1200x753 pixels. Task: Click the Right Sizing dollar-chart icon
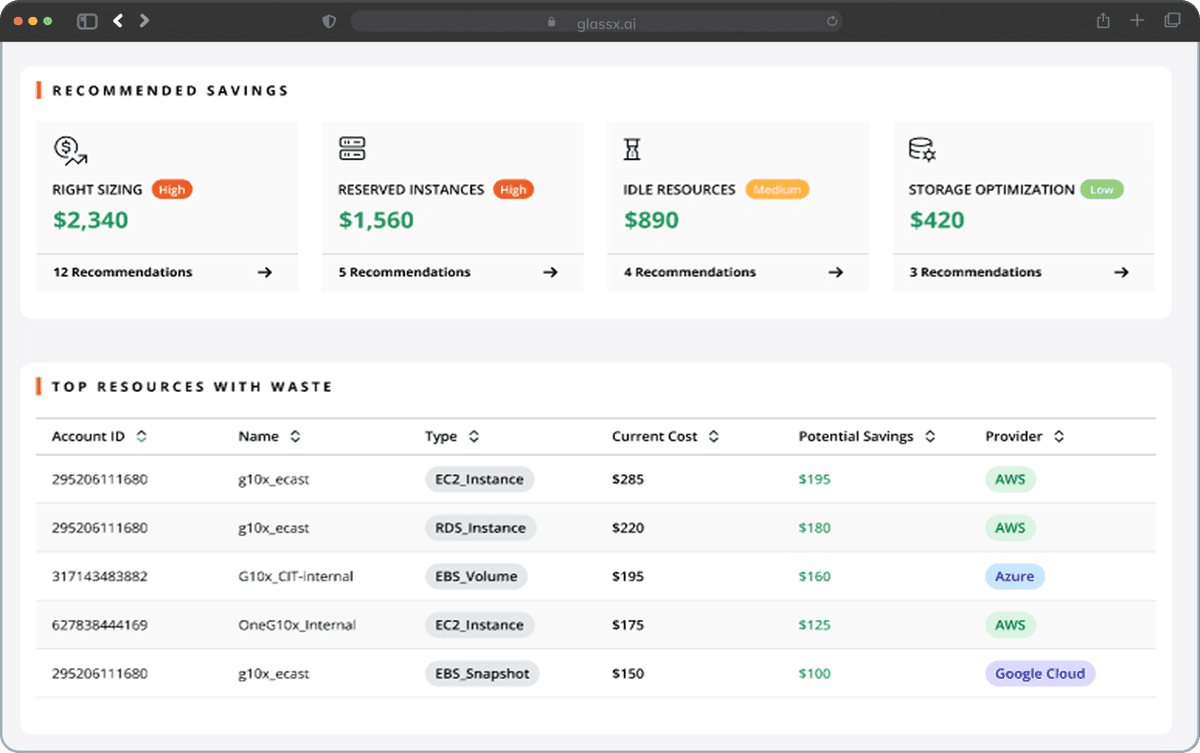point(70,150)
